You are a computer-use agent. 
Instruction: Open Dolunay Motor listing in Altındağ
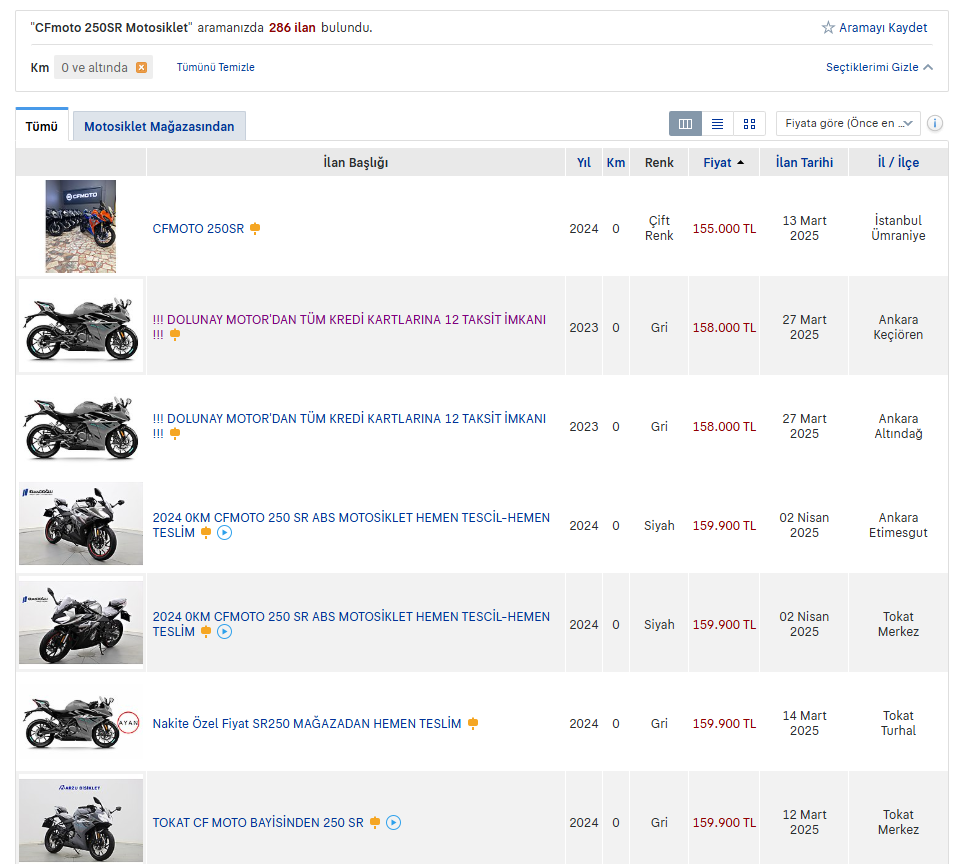point(349,426)
